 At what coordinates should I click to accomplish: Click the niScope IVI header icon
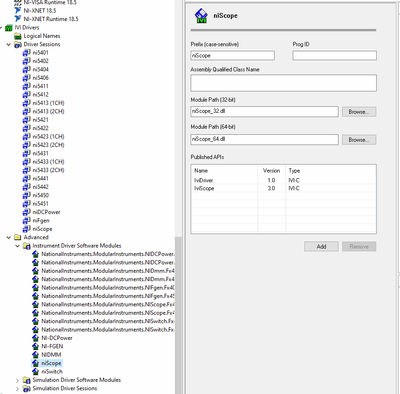[201, 16]
